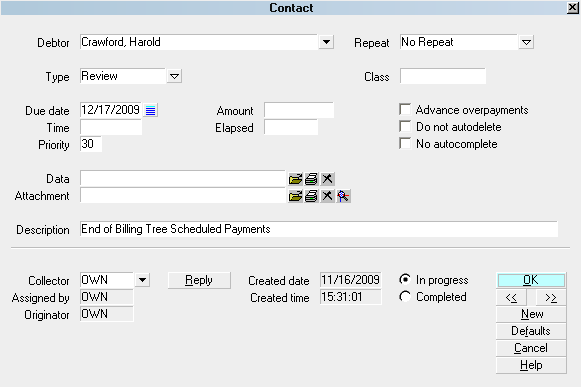The image size is (581, 387).
Task: Click the delete tool icon beside Attachment field
Action: pyautogui.click(x=327, y=196)
